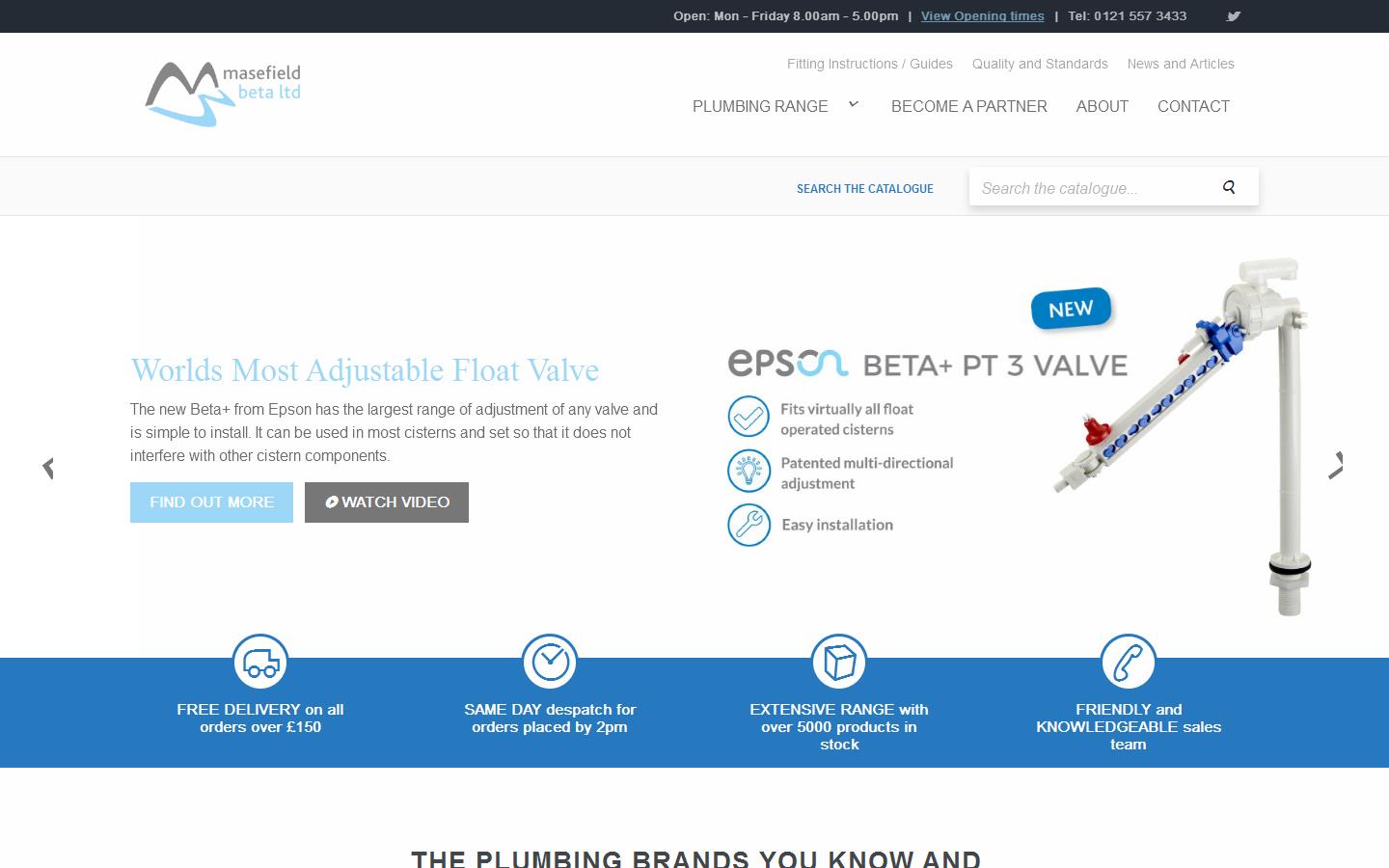
Task: Click the Twitter icon in the top bar
Action: click(1232, 16)
